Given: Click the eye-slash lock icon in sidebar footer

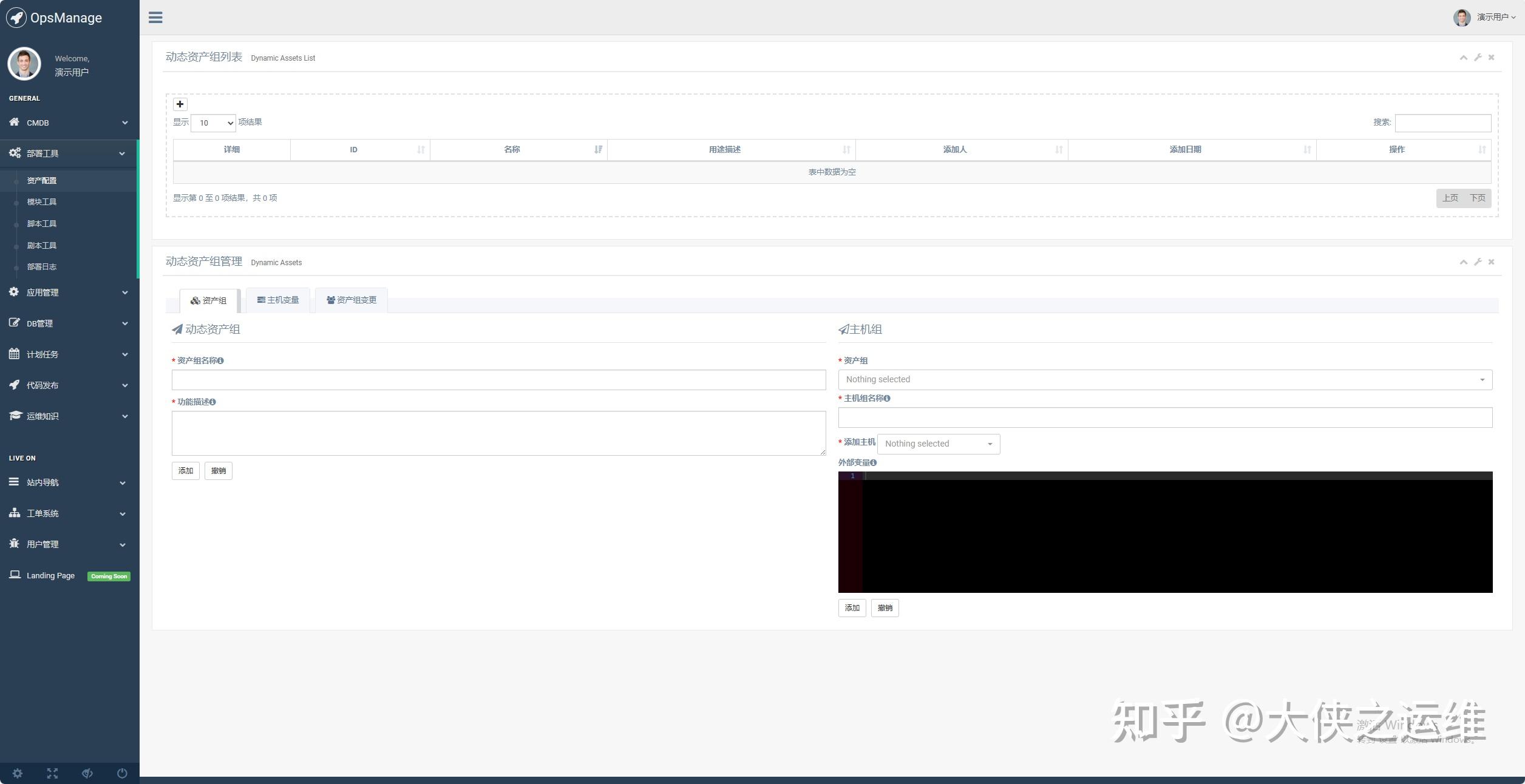Looking at the screenshot, I should (87, 773).
